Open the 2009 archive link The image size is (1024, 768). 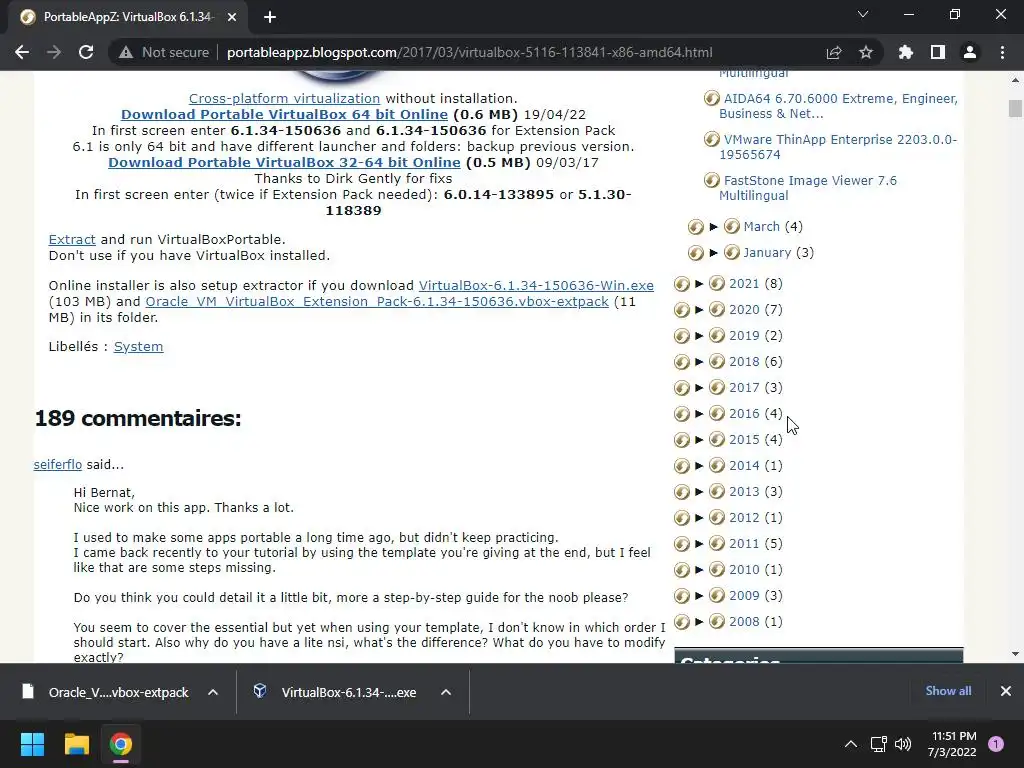744,596
